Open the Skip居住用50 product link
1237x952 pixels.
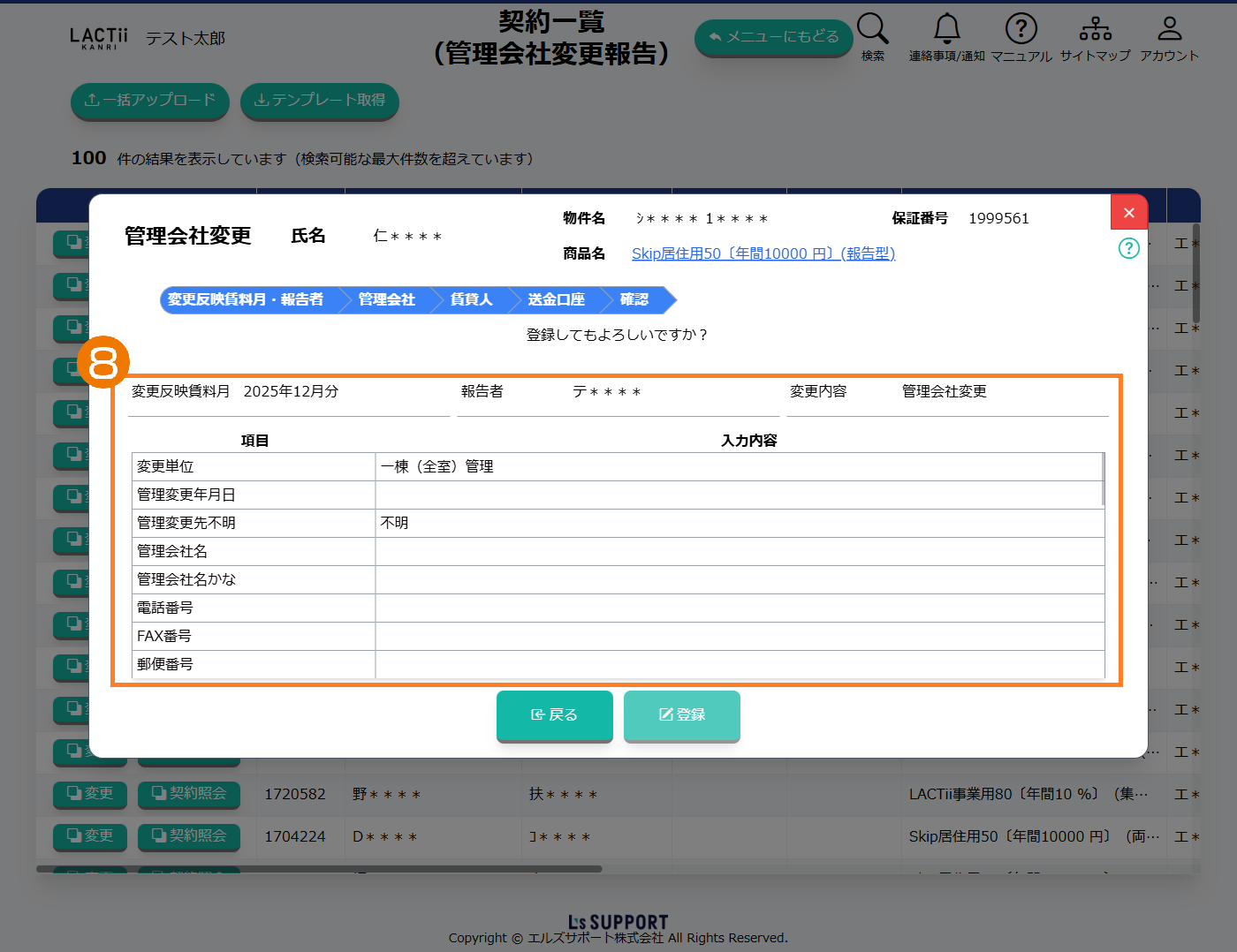(x=763, y=254)
